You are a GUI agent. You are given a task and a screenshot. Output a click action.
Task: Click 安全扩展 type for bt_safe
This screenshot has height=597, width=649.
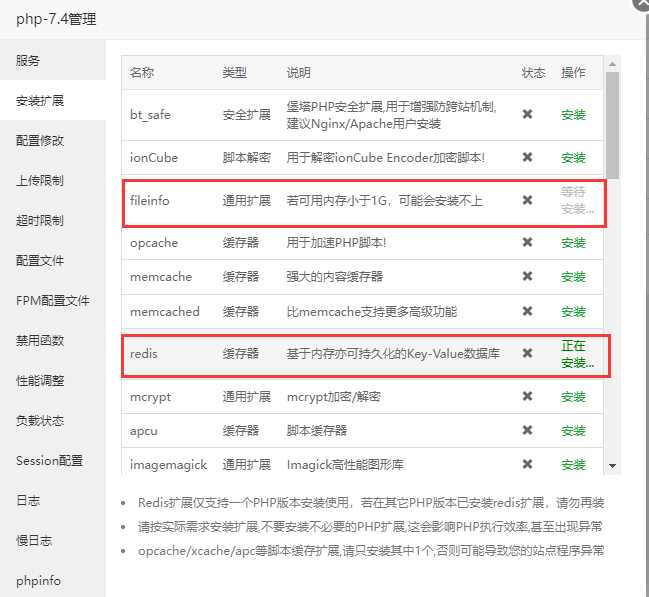click(x=247, y=115)
